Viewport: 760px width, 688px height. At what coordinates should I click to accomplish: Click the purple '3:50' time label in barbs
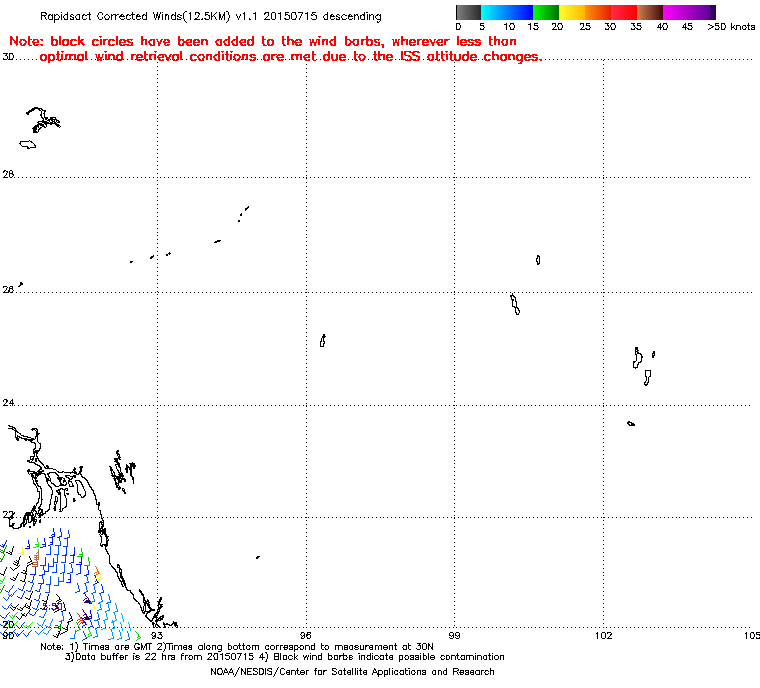[x=53, y=606]
